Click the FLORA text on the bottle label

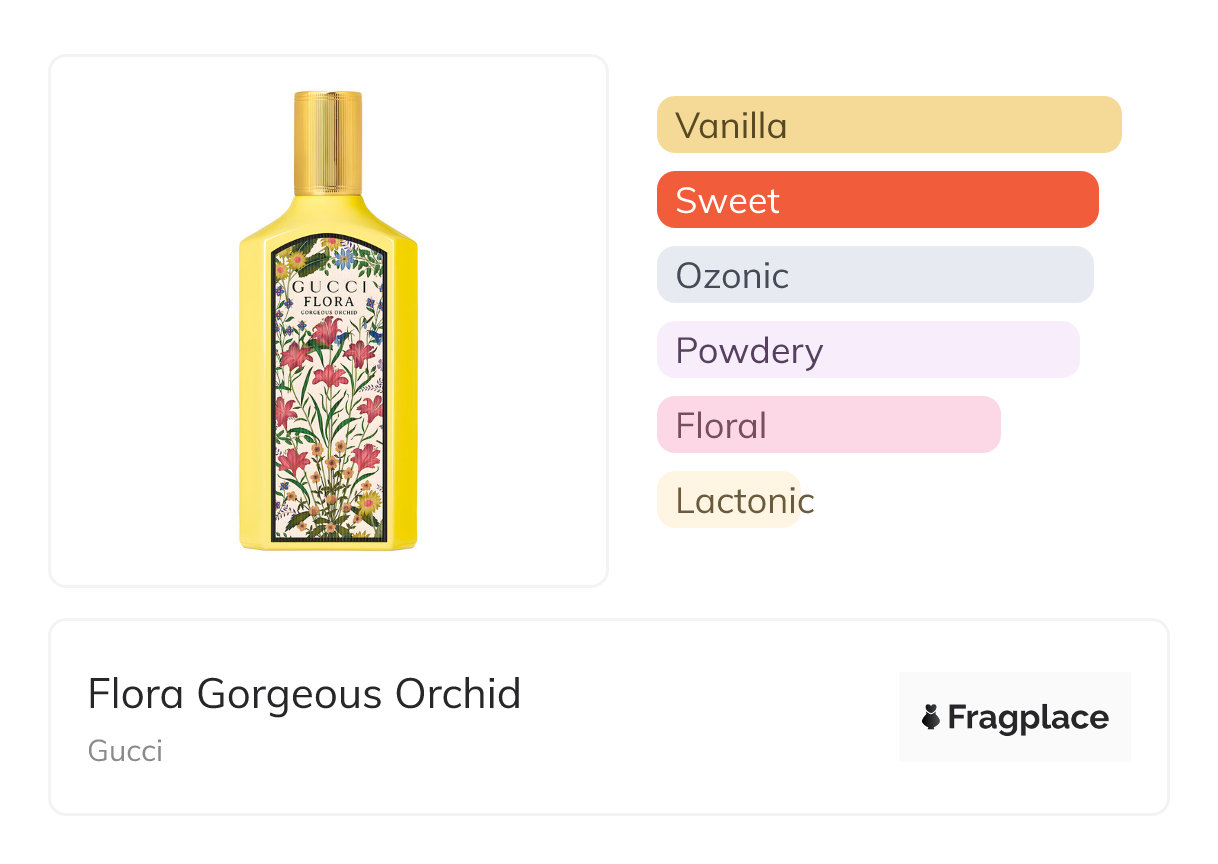pos(328,301)
